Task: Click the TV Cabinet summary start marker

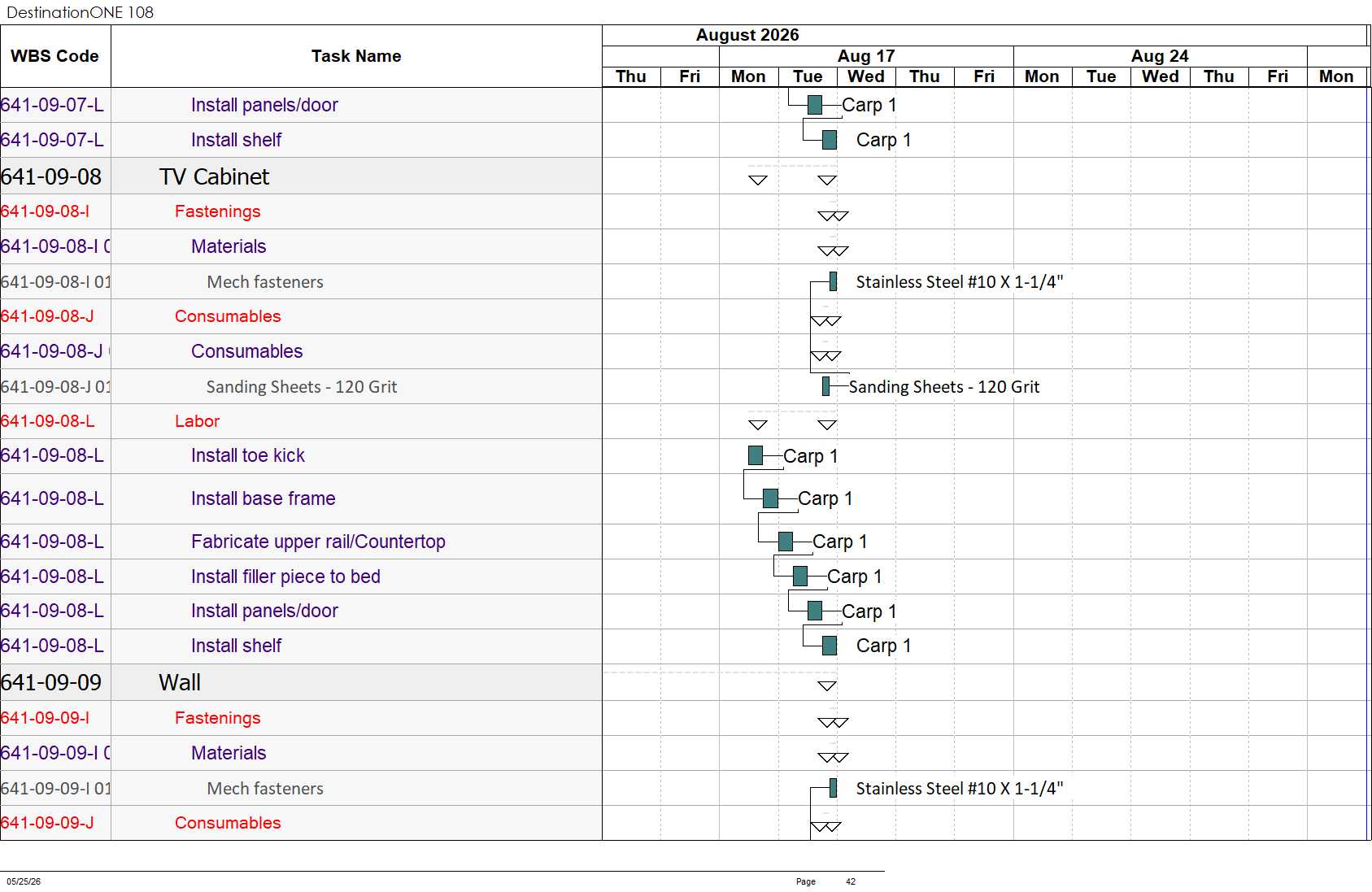Action: click(x=758, y=180)
